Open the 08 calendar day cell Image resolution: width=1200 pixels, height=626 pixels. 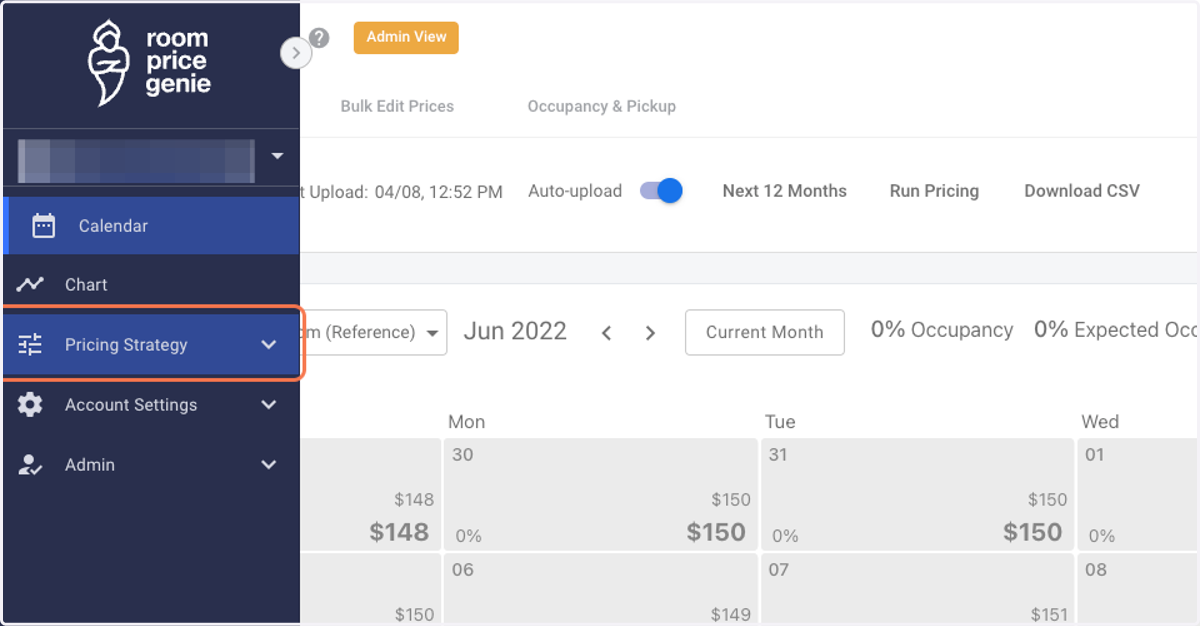(x=1138, y=588)
